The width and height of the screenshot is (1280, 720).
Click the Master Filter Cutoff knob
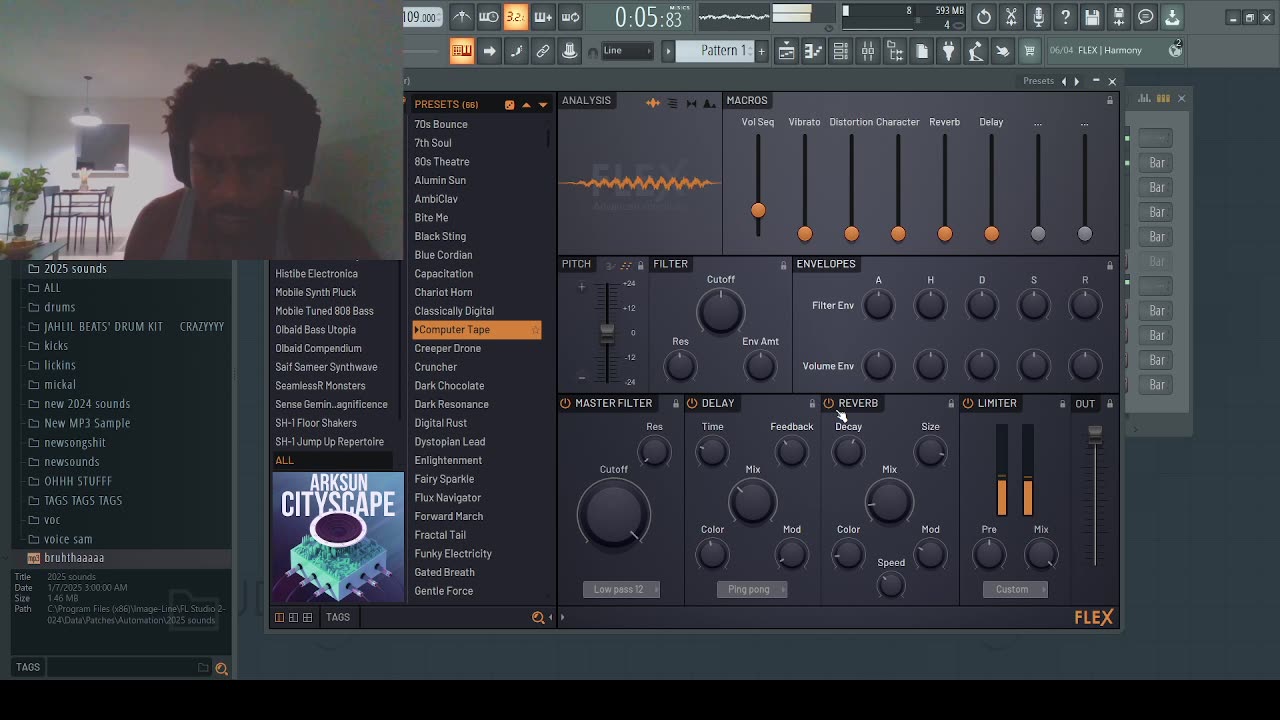click(614, 513)
